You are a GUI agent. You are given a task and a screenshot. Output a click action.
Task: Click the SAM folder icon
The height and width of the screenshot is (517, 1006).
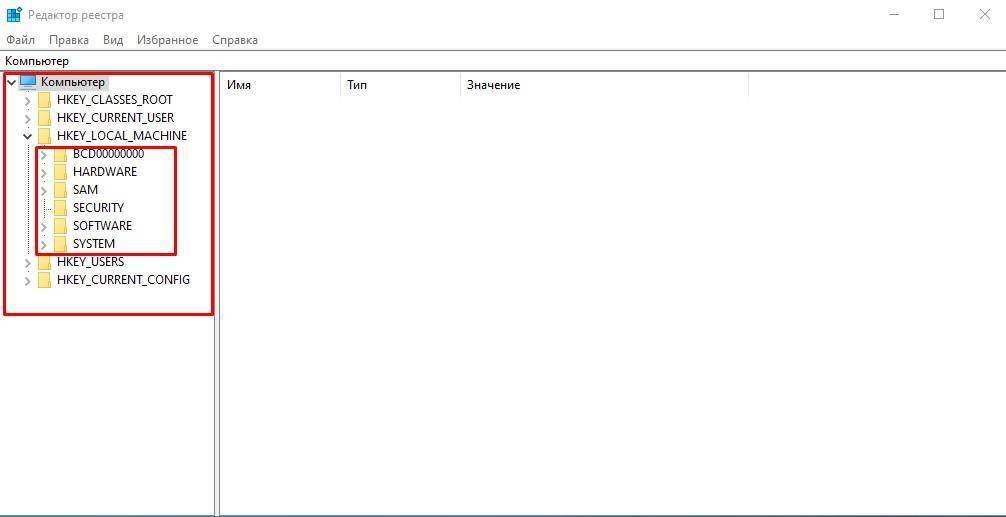[x=60, y=190]
